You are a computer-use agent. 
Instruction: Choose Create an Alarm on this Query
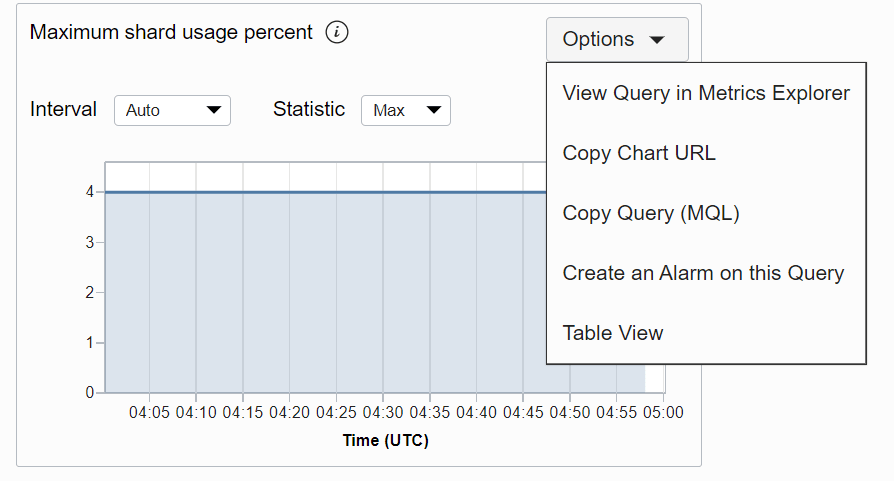703,273
